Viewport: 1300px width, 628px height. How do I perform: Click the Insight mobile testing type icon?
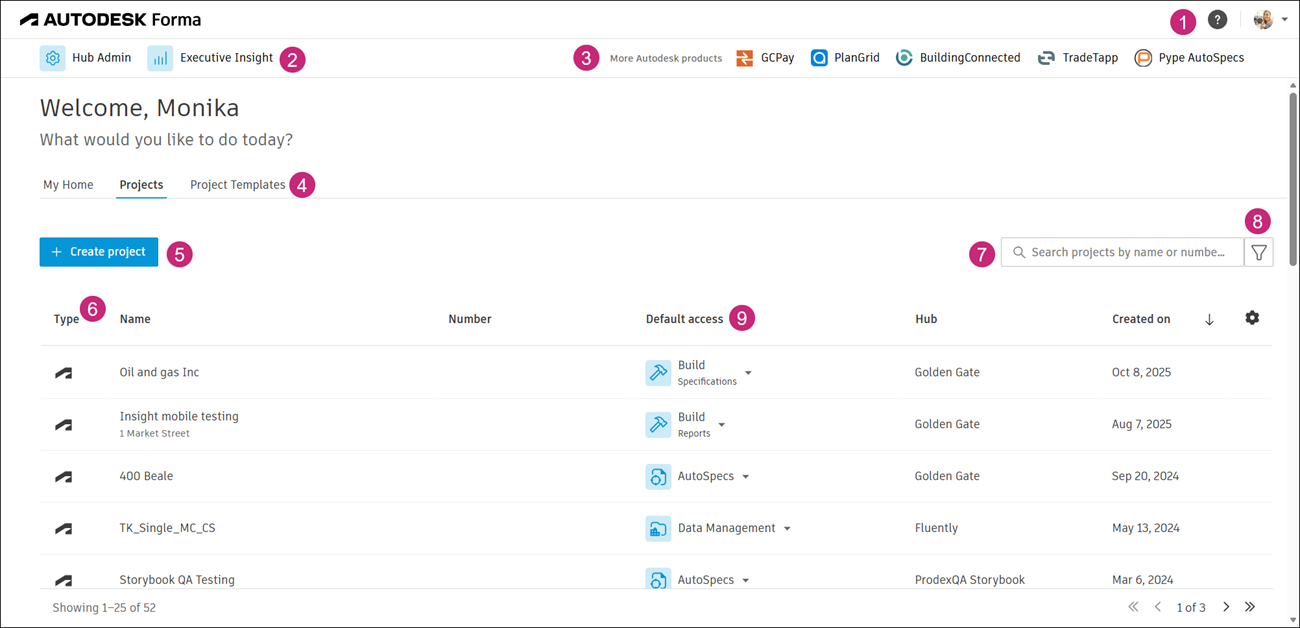(63, 425)
